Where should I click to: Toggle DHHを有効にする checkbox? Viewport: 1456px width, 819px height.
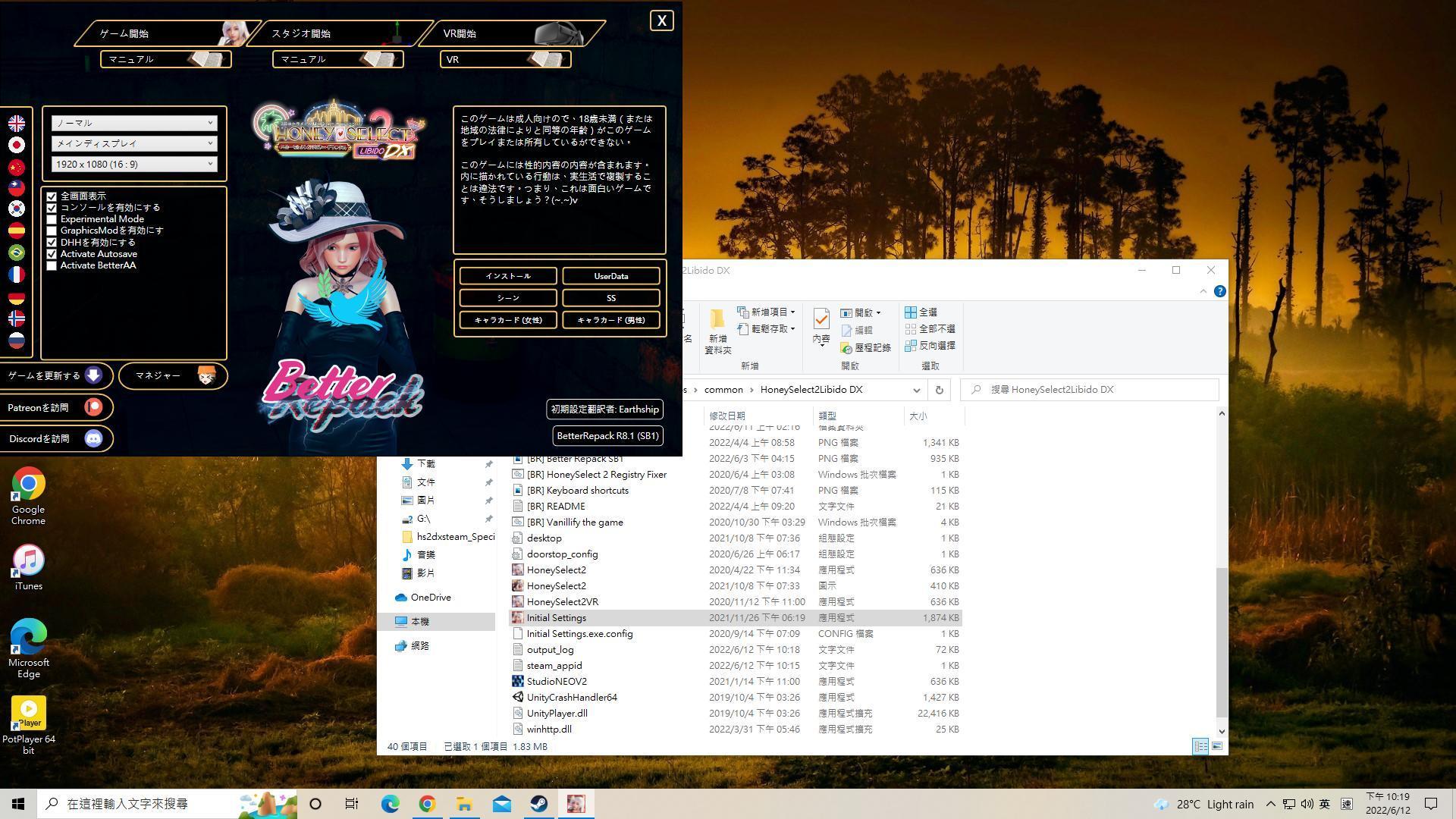pos(52,243)
